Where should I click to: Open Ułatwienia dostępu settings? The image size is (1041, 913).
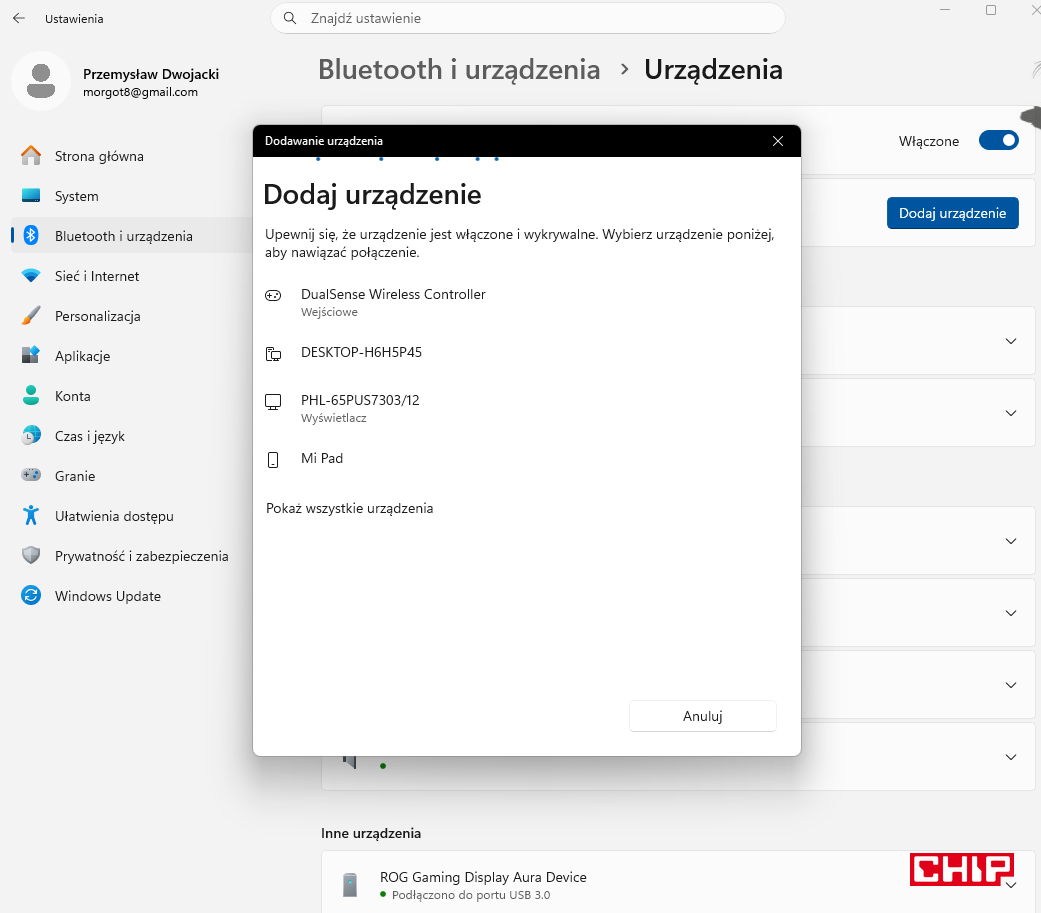click(x=131, y=515)
